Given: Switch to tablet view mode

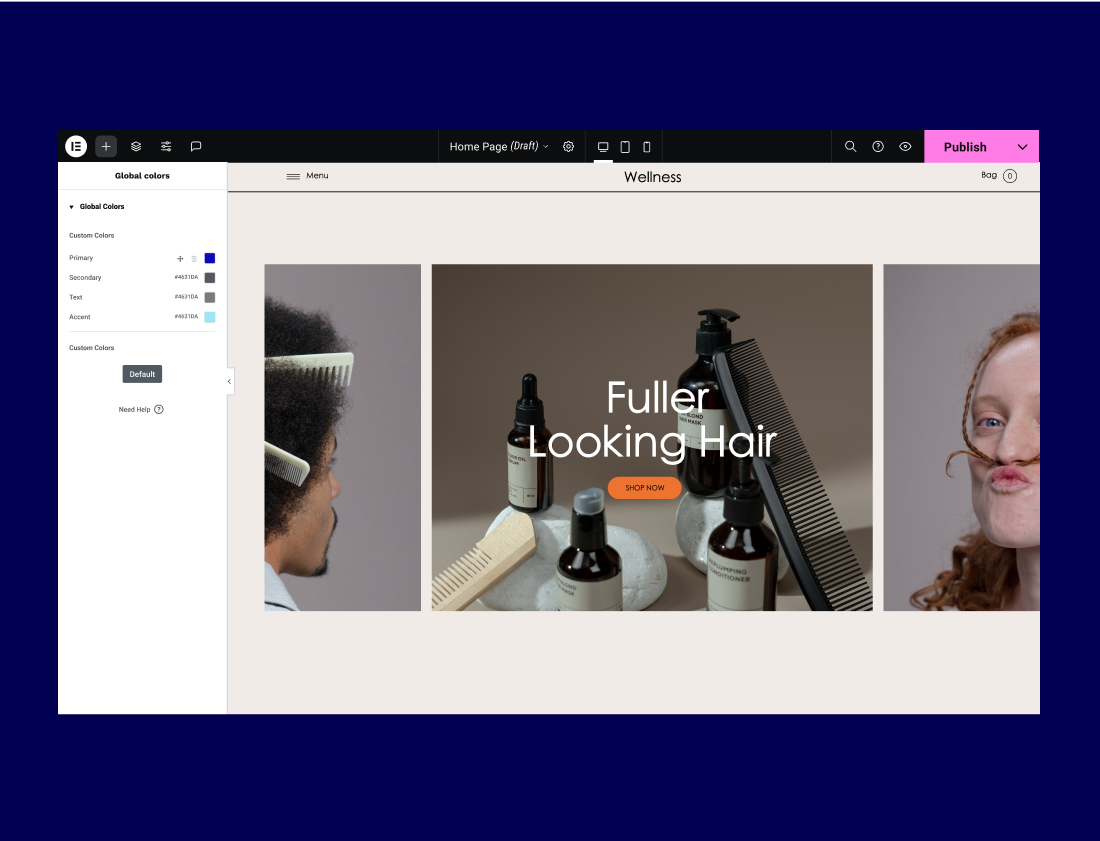Looking at the screenshot, I should click(625, 147).
